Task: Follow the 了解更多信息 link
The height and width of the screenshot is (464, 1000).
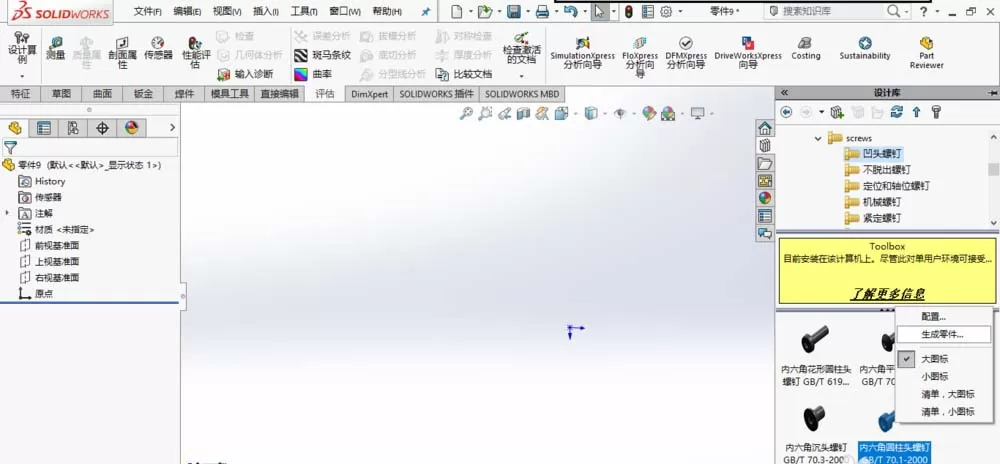Action: click(x=887, y=294)
